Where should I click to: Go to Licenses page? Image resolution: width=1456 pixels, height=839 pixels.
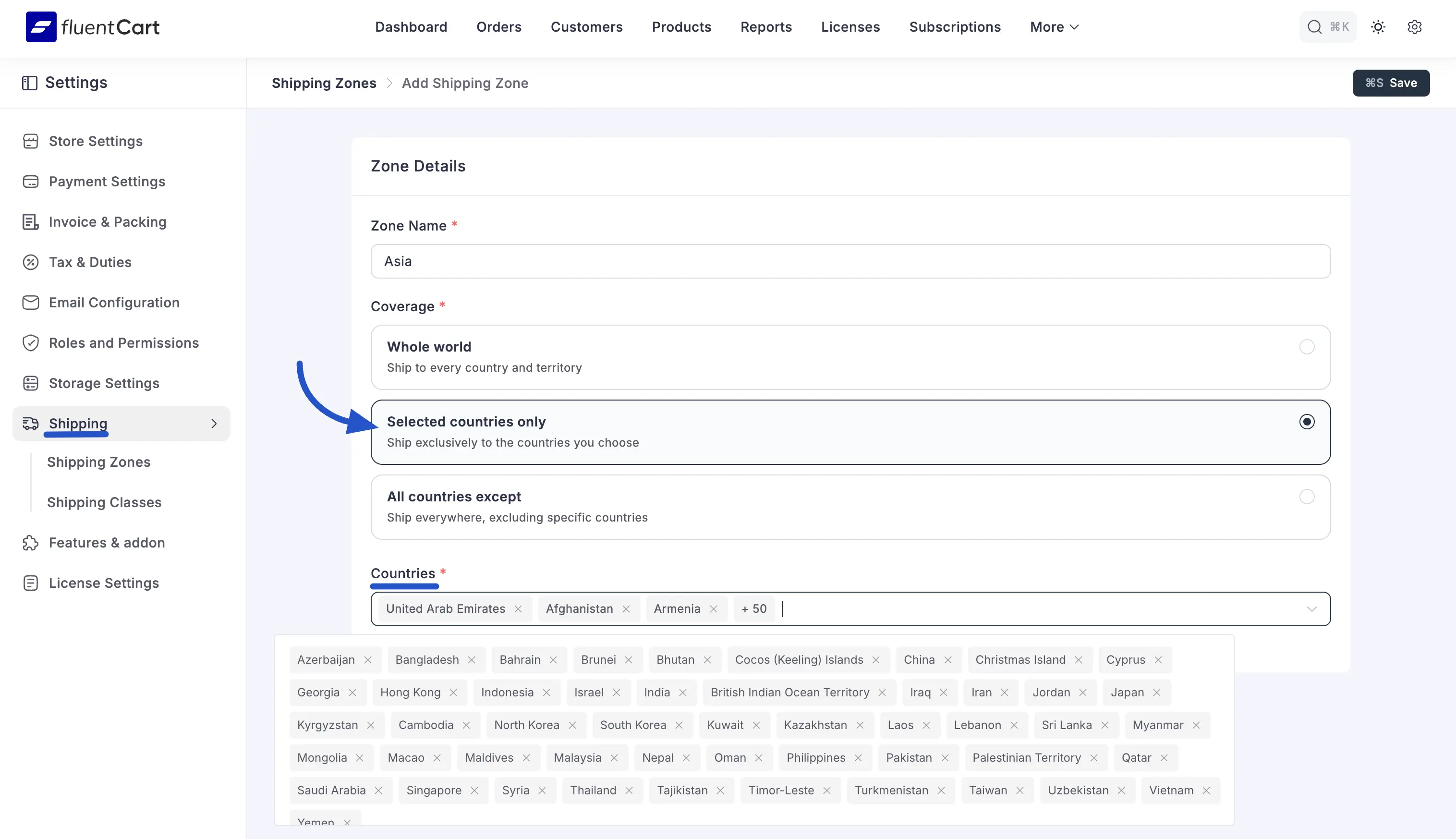[x=850, y=27]
